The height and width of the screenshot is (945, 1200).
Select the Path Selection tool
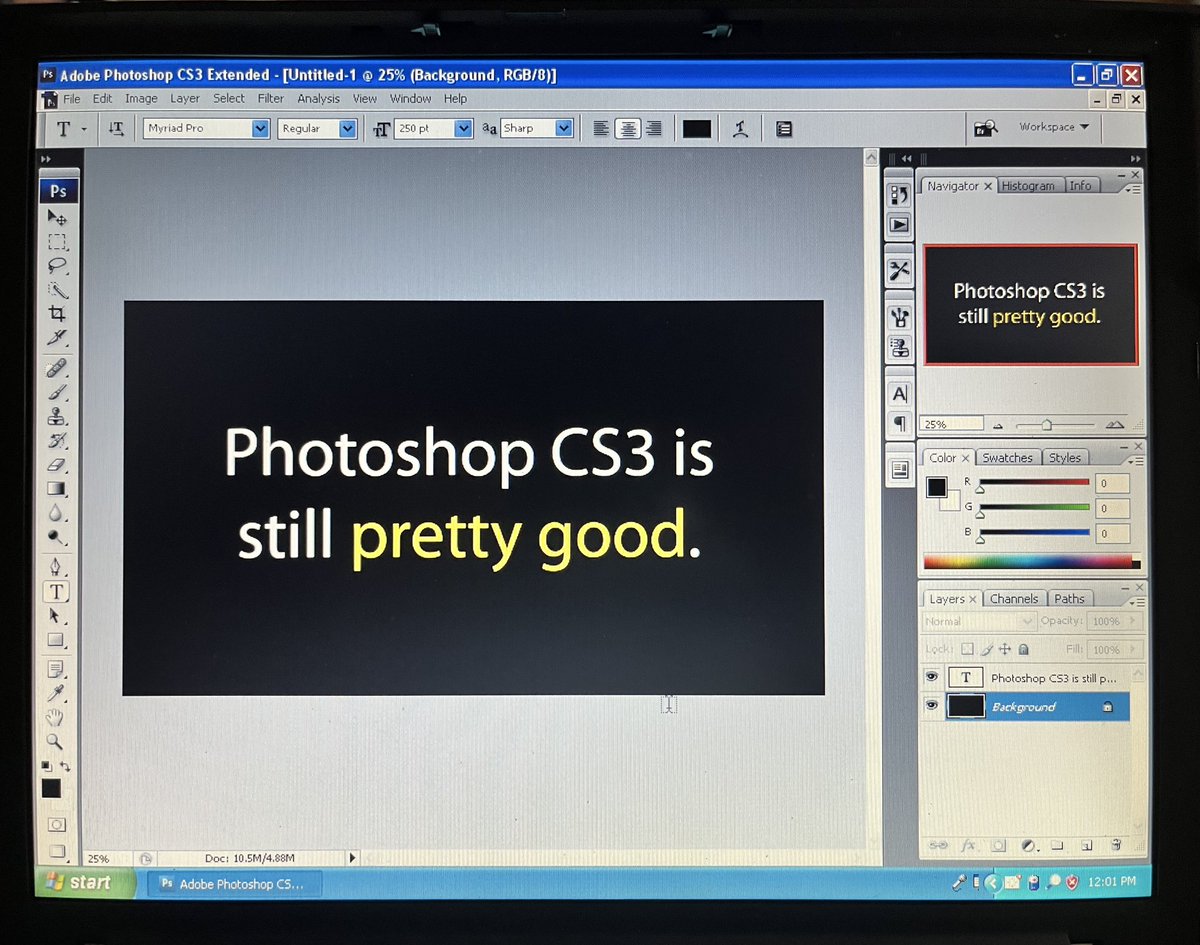57,615
